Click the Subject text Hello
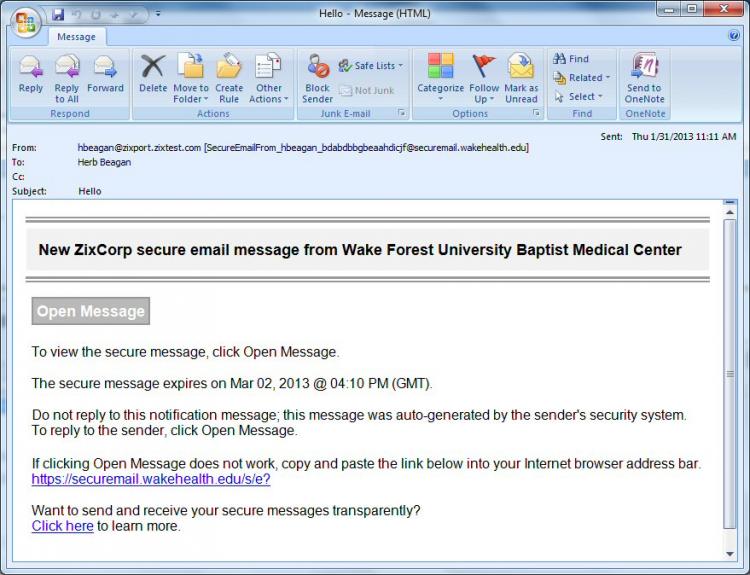750x575 pixels. tap(90, 191)
